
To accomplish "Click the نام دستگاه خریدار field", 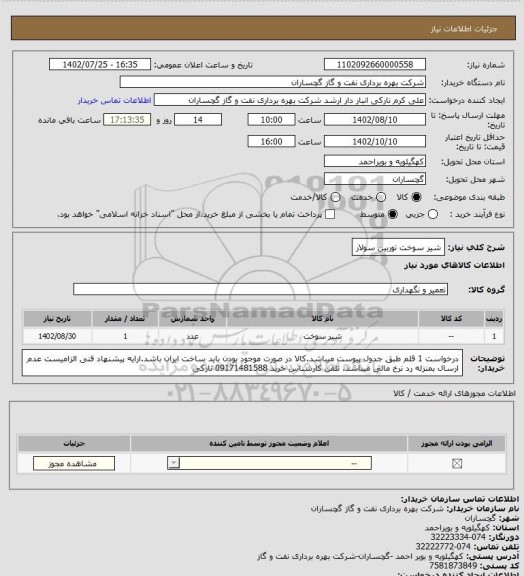I will [x=273, y=82].
